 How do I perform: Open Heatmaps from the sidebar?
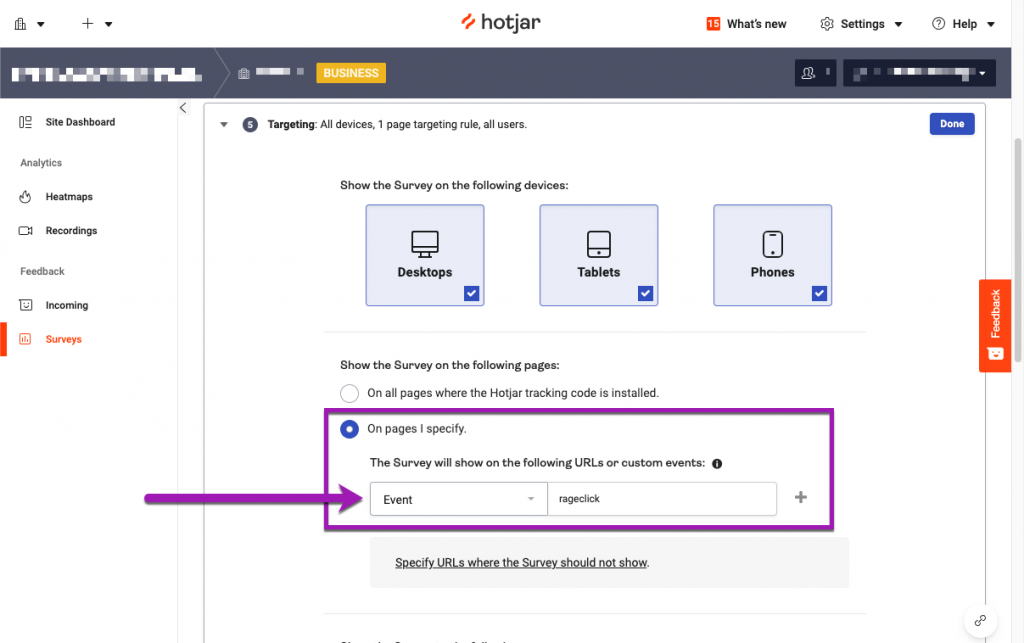point(69,196)
